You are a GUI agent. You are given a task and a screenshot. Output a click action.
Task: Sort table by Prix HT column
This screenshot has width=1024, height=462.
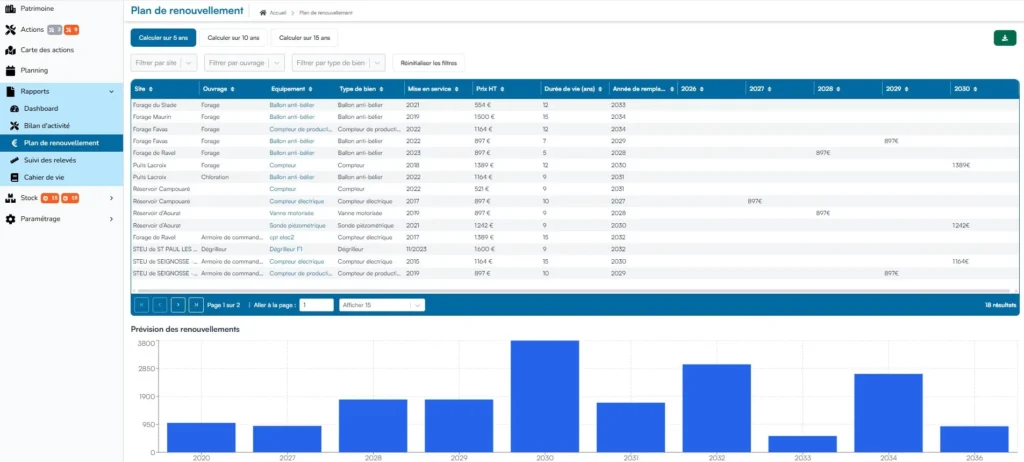tap(488, 88)
